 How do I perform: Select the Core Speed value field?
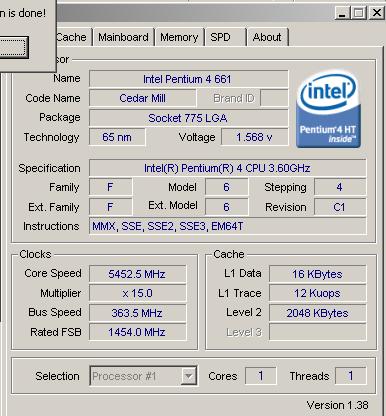tap(138, 274)
